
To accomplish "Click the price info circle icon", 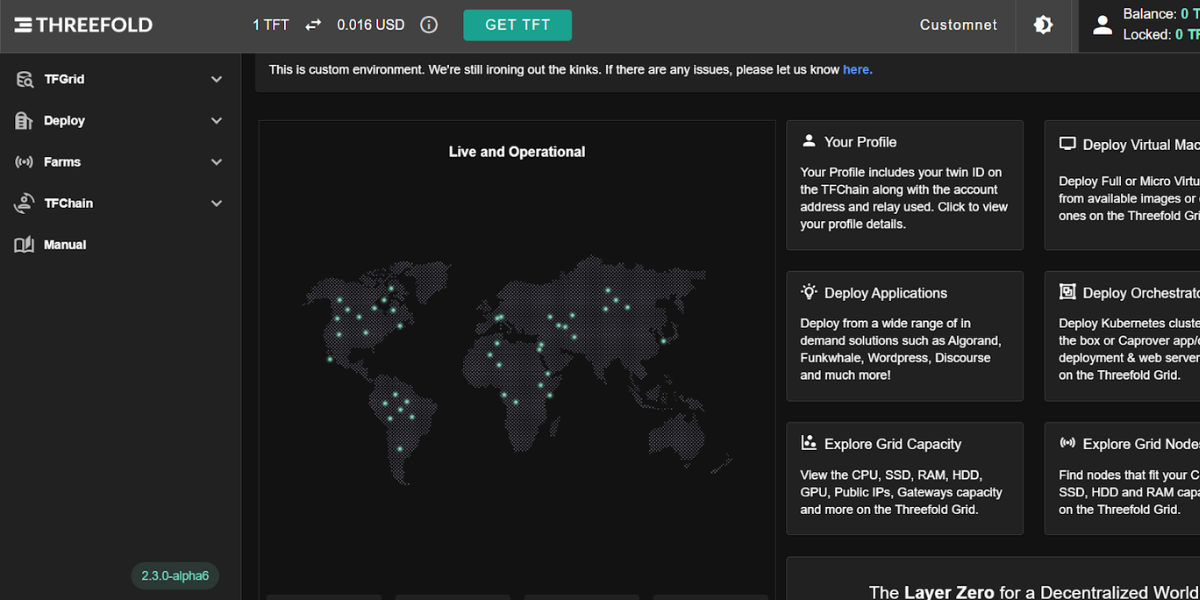I will coord(429,25).
